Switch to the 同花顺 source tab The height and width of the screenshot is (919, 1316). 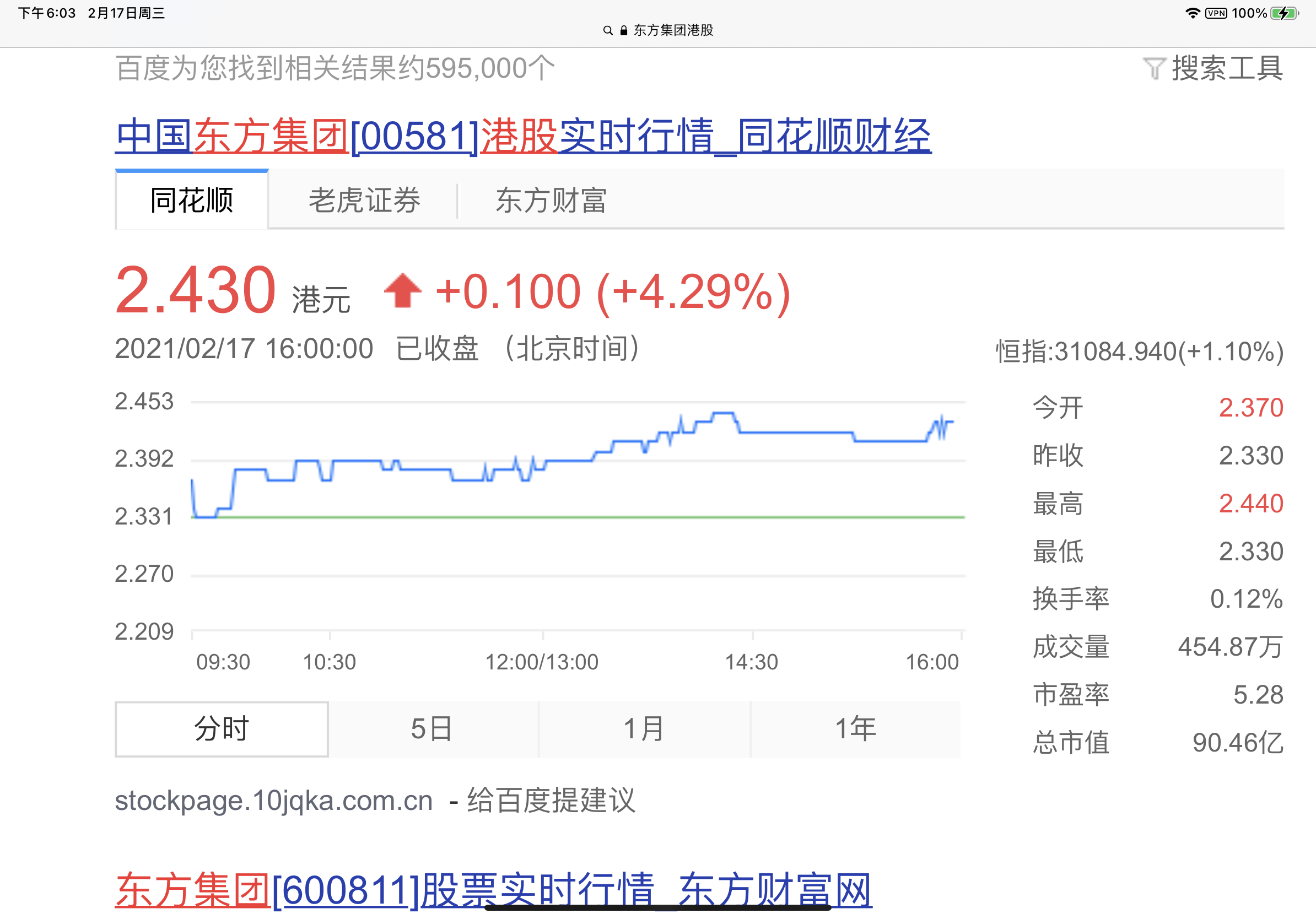point(191,201)
